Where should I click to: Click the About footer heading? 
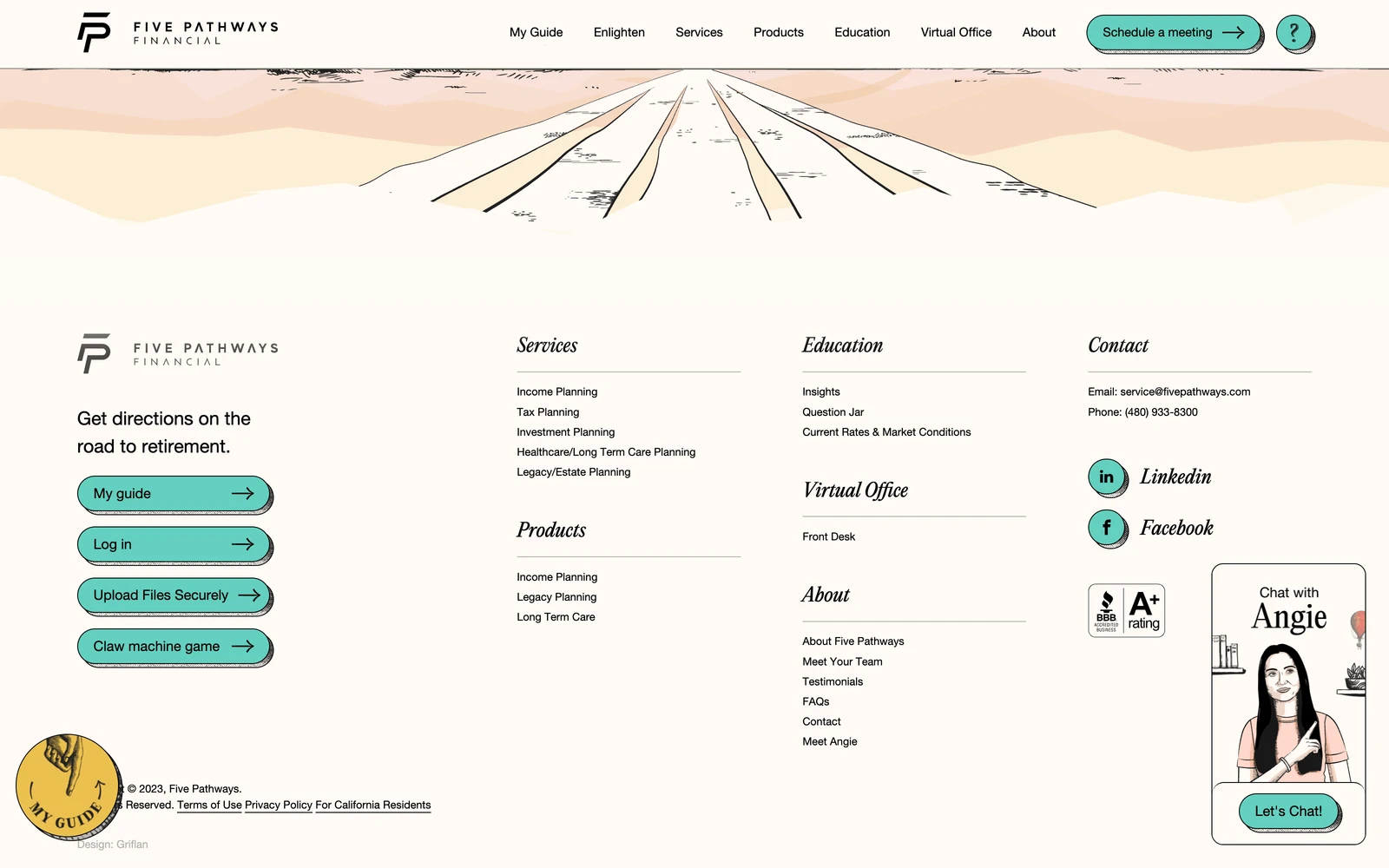pos(826,595)
